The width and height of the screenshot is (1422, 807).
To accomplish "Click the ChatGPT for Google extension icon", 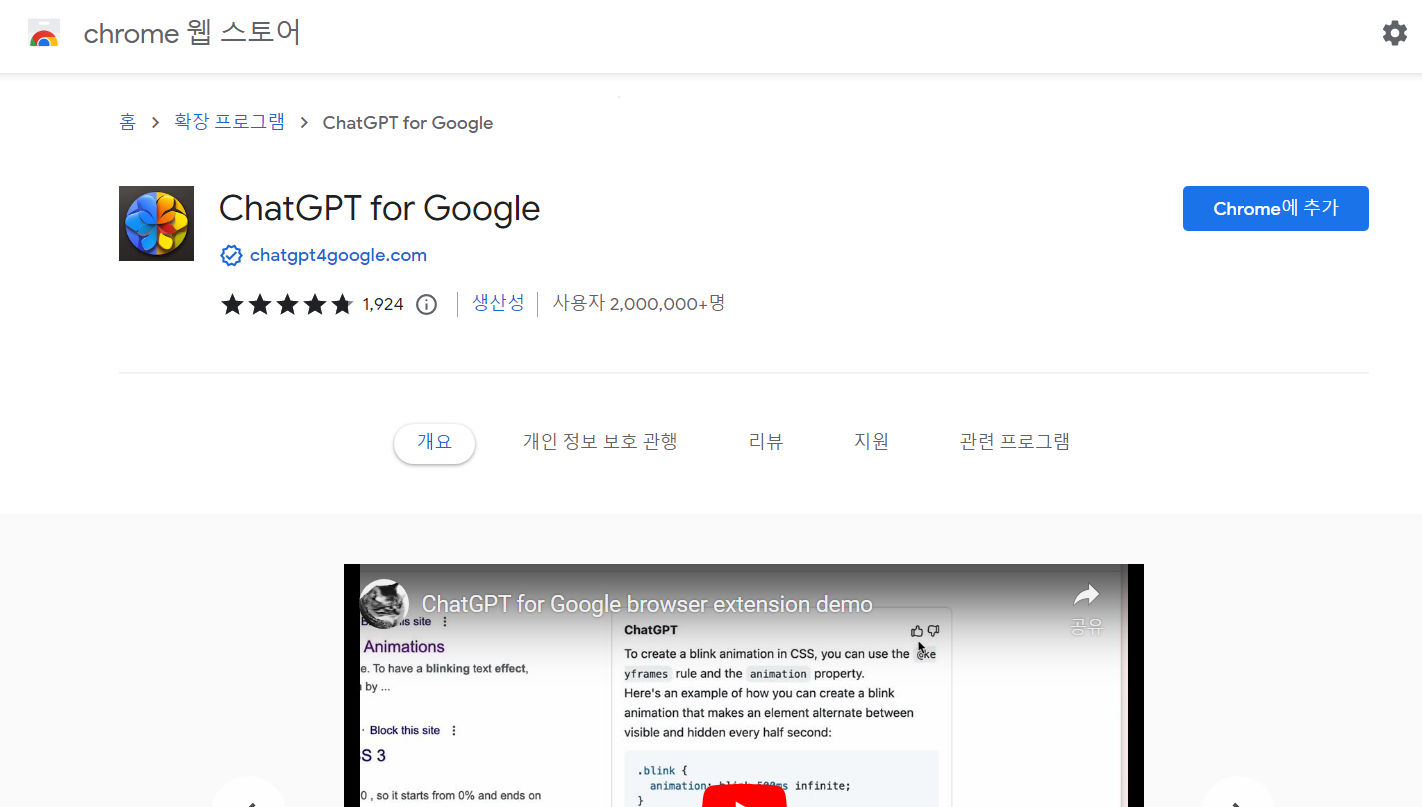I will click(156, 223).
